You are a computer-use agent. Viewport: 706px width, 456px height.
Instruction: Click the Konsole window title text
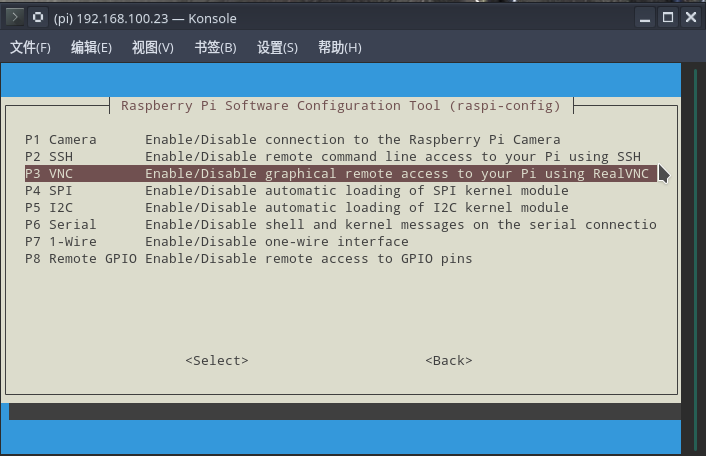(145, 18)
